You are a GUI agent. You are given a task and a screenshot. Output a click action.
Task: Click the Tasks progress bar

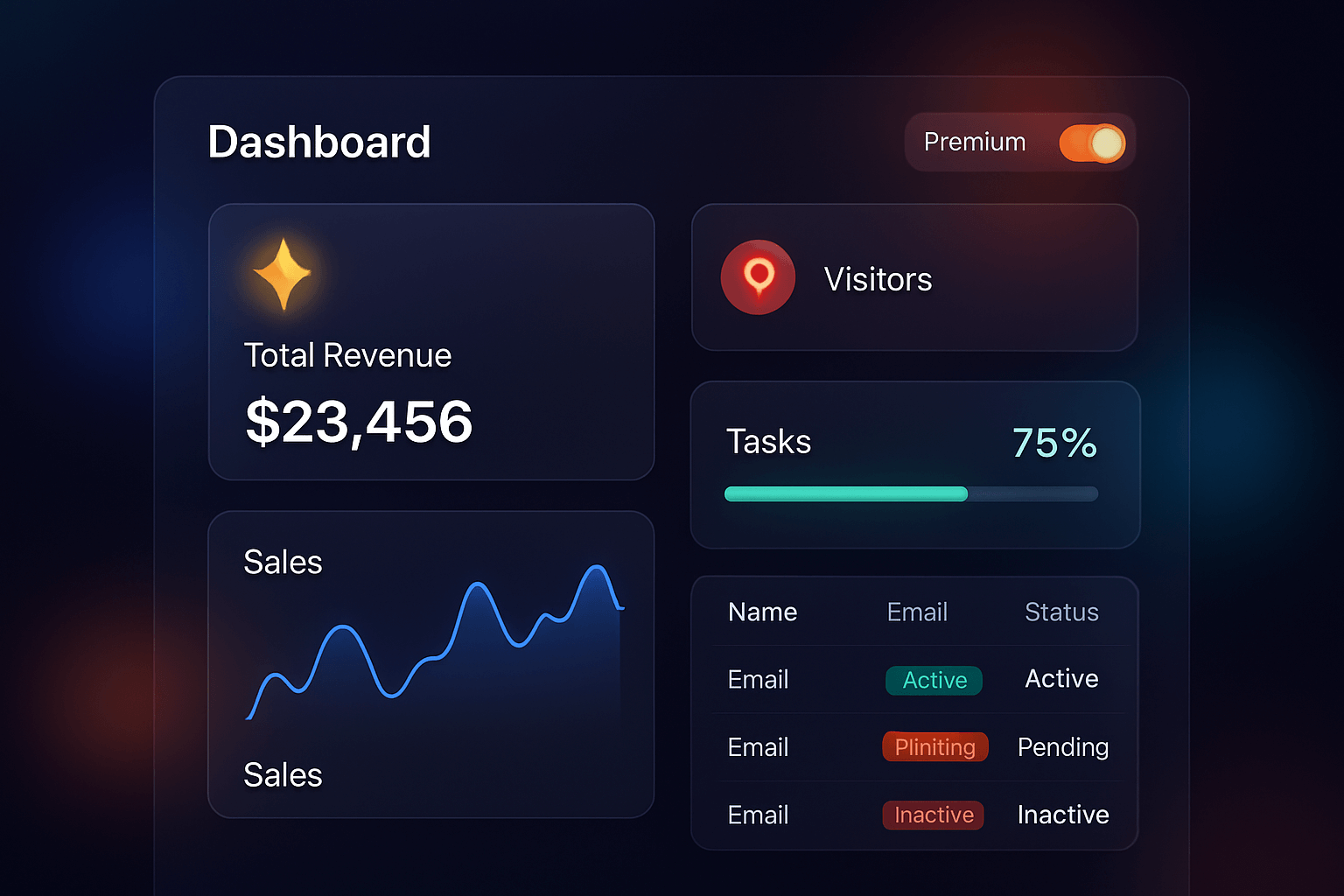click(910, 493)
